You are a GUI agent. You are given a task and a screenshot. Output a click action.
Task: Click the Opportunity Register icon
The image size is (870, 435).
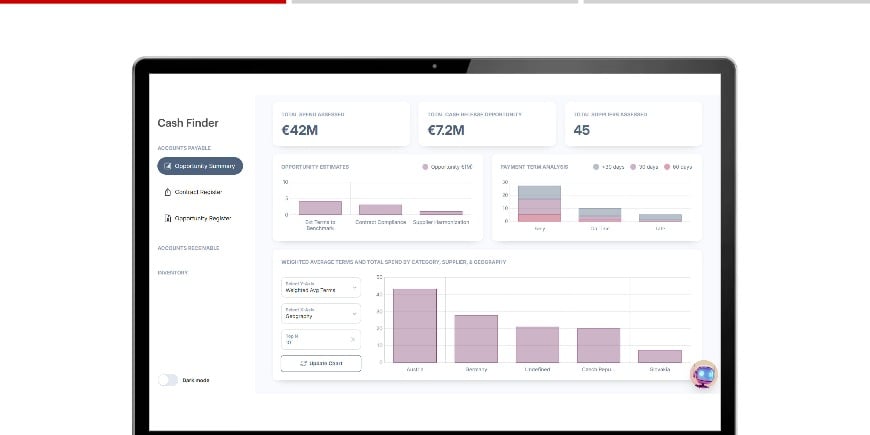[x=168, y=218]
